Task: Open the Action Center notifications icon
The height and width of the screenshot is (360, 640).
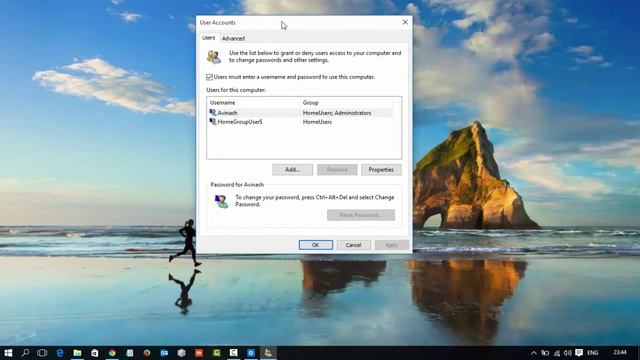Action: pyautogui.click(x=579, y=353)
